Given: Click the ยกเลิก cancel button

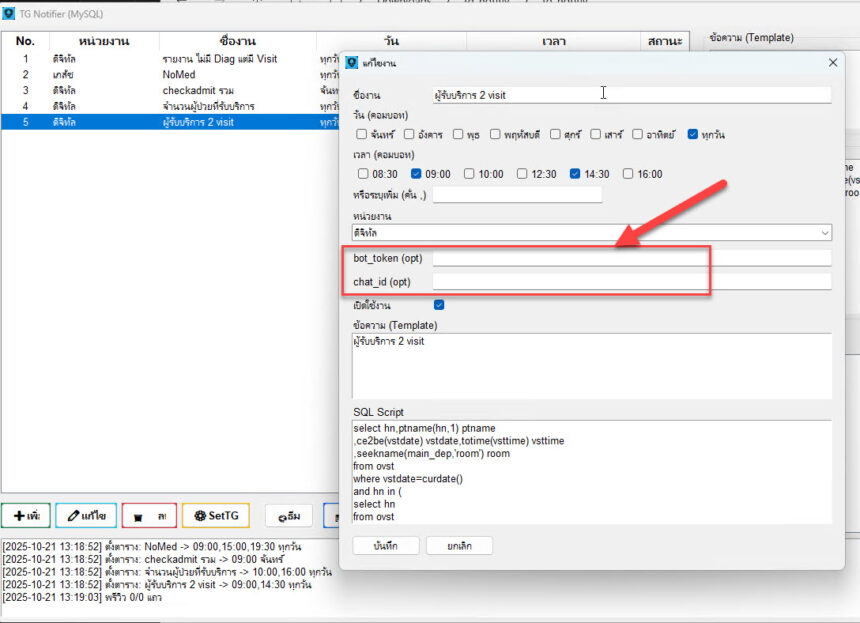Looking at the screenshot, I should click(x=459, y=545).
